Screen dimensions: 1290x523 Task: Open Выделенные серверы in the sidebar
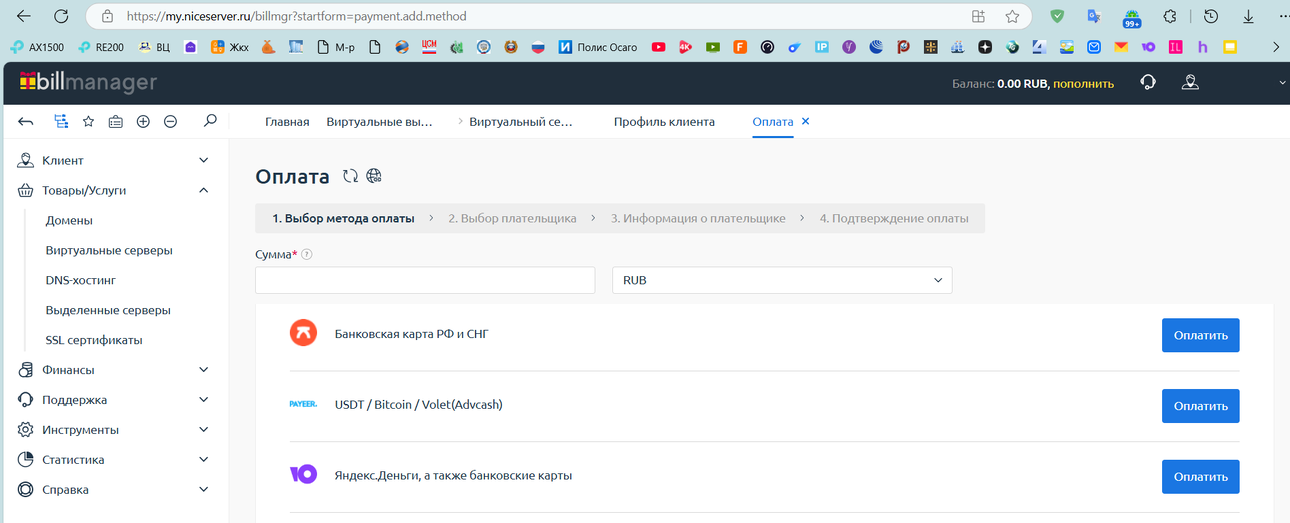(108, 310)
